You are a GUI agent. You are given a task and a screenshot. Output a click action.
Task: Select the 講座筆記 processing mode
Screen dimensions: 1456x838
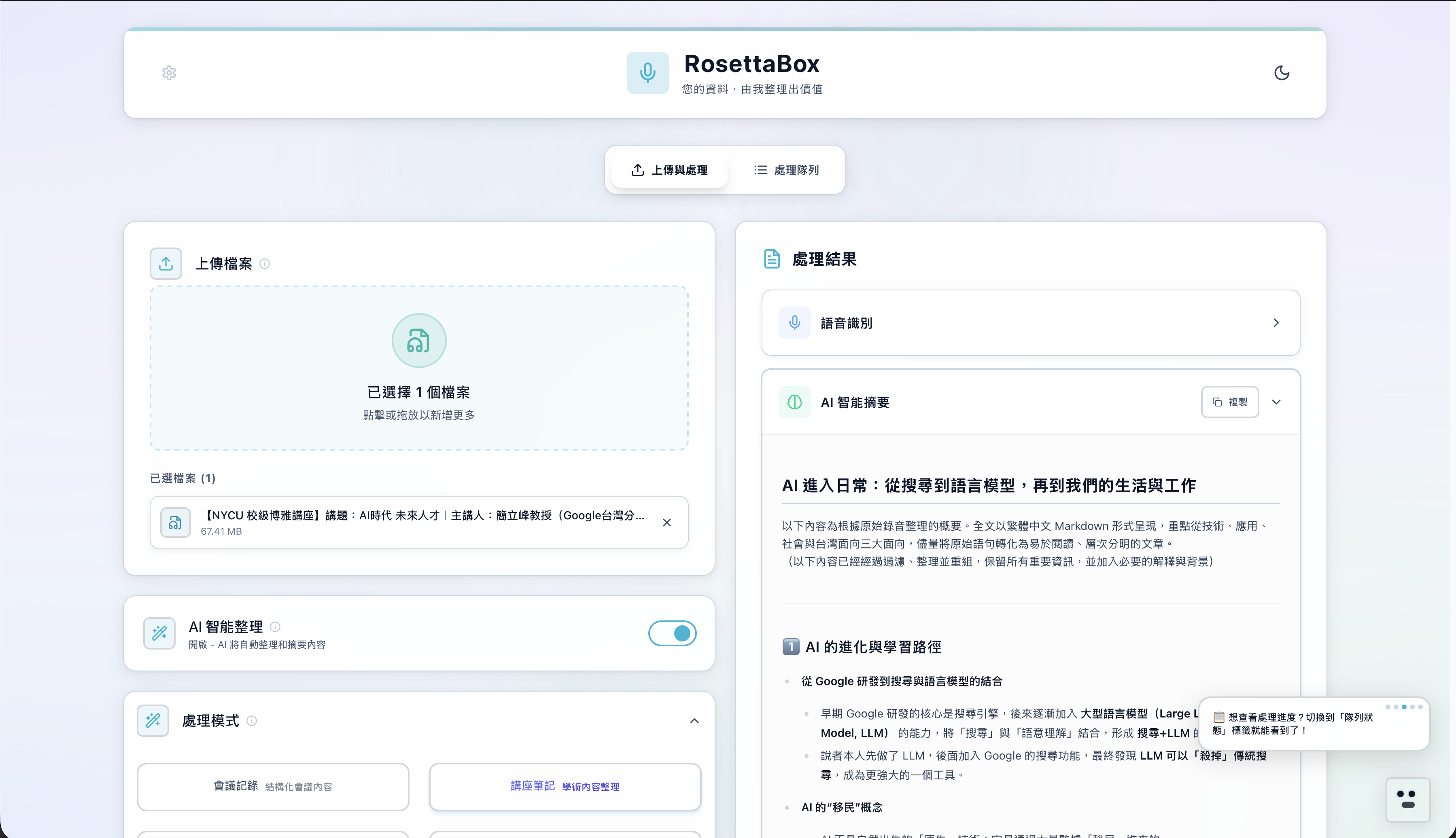(x=564, y=786)
